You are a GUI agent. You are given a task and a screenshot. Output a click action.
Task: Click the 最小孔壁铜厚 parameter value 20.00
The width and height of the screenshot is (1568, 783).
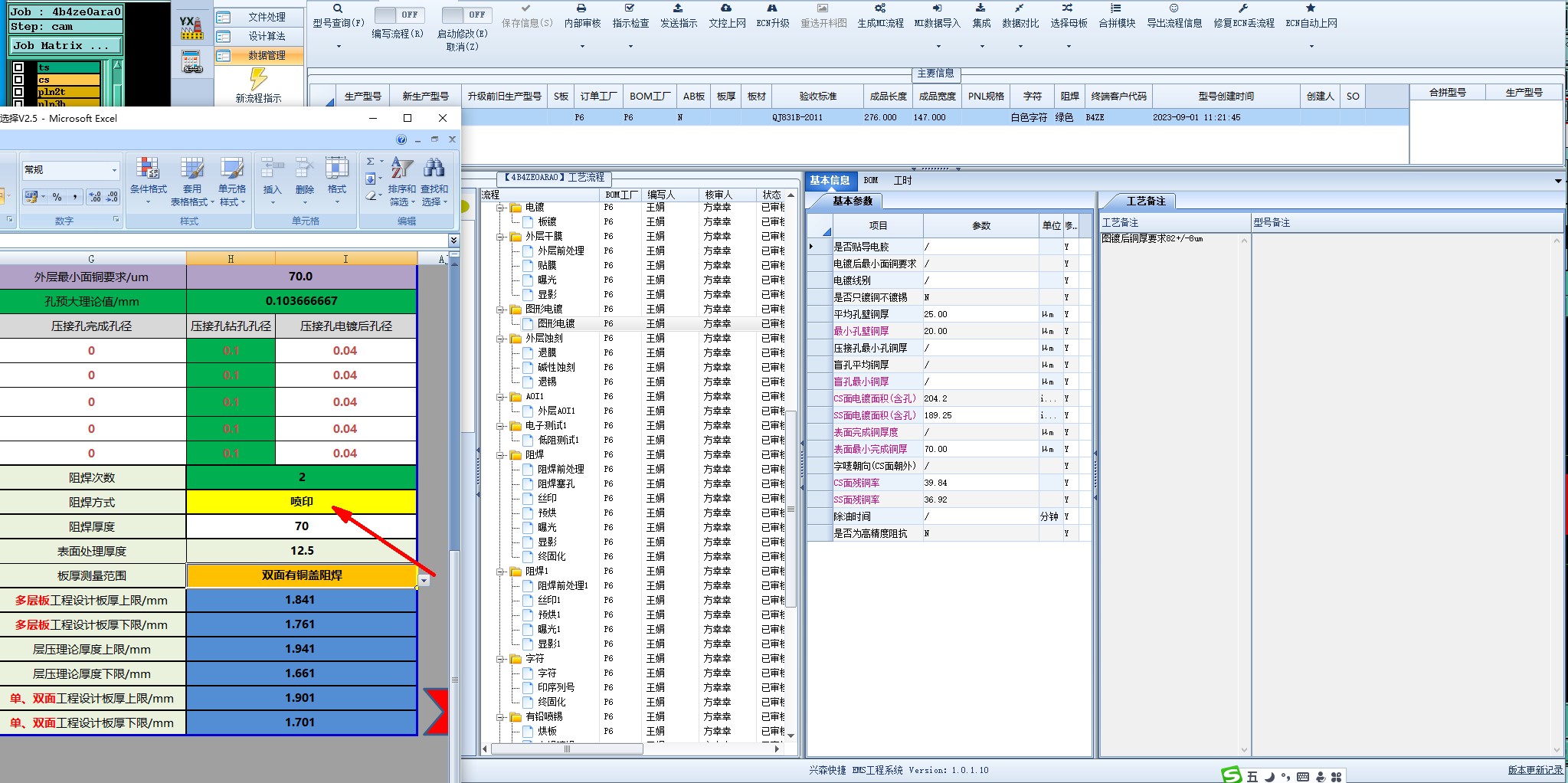click(980, 331)
